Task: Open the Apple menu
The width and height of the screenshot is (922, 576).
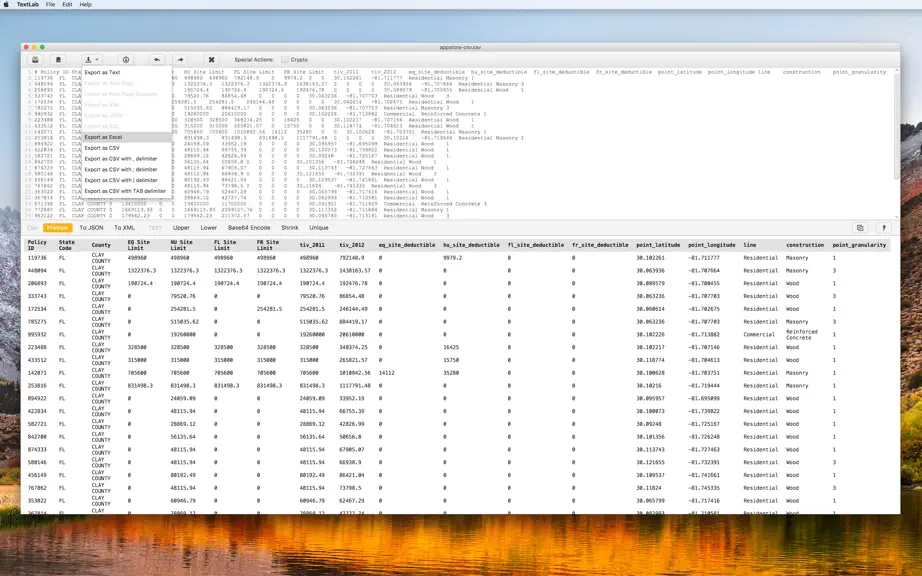Action: coord(6,4)
